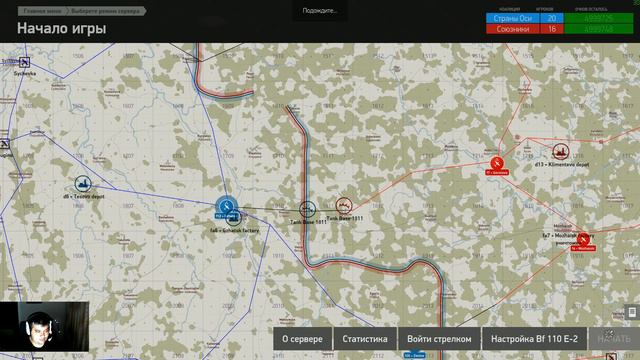
Task: Open Настройка Bf 110 E-2 plane setup
Action: click(x=534, y=339)
